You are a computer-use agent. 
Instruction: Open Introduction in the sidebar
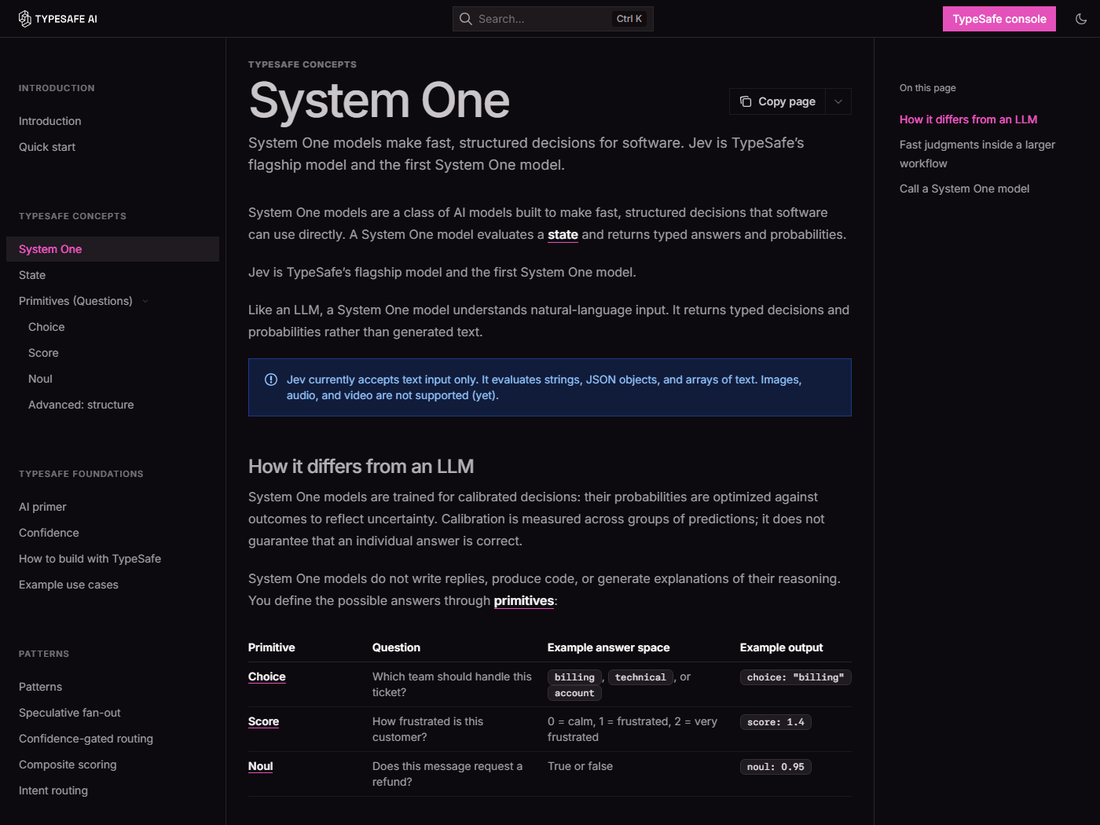click(50, 121)
